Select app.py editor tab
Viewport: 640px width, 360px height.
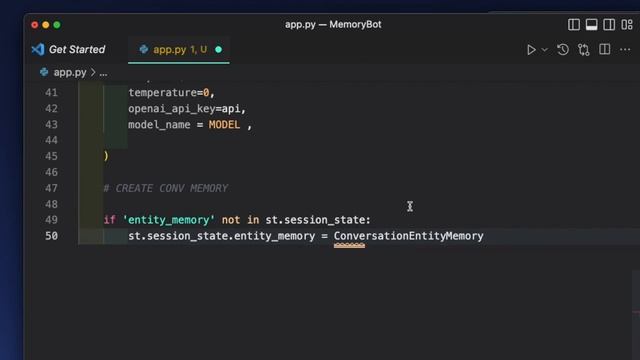(179, 50)
